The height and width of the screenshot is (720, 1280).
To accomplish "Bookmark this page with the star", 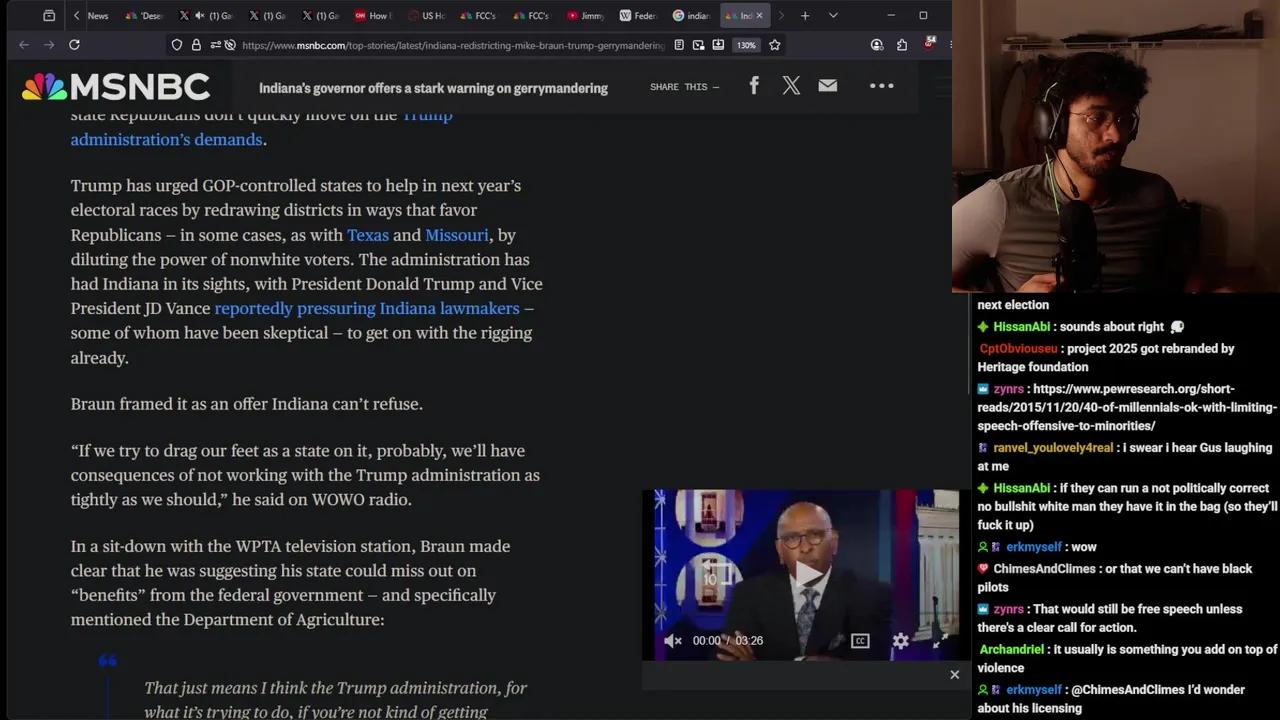I will (774, 45).
